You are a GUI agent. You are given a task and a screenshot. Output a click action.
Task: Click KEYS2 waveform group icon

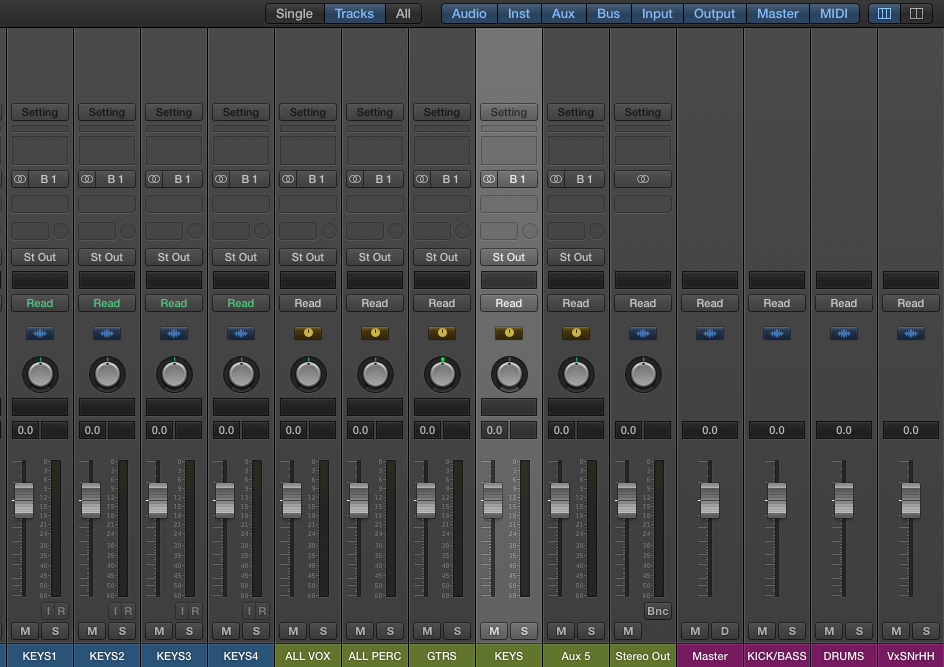coord(107,333)
